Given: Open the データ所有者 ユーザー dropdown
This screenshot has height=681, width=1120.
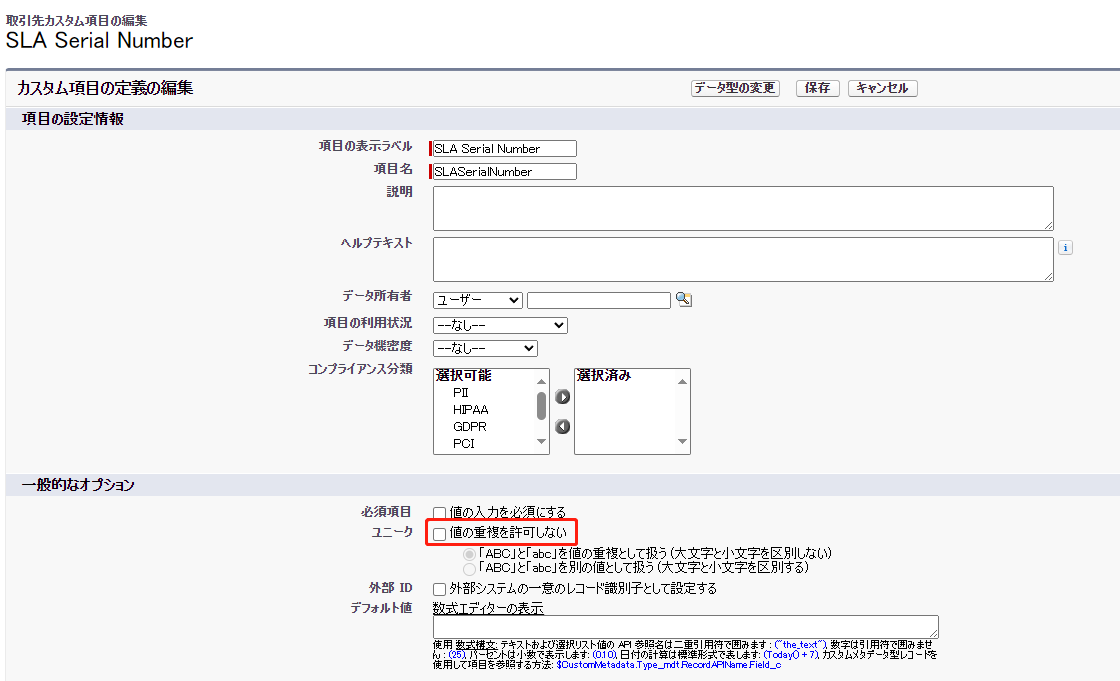Looking at the screenshot, I should pyautogui.click(x=478, y=300).
